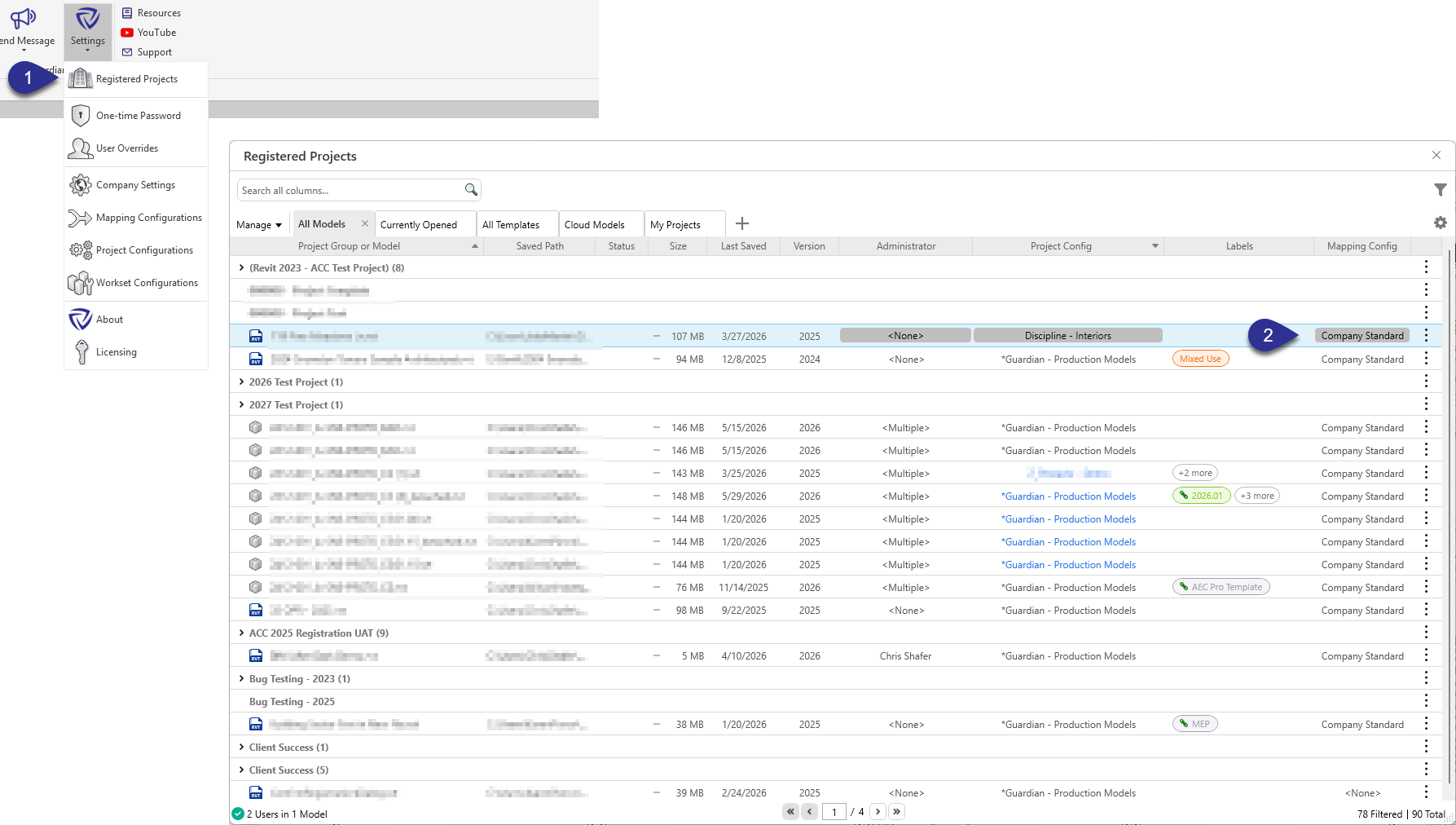Open Company Standard mapping dropdown in selected row
Screen dimensions: 1456x825
pyautogui.click(x=1362, y=336)
